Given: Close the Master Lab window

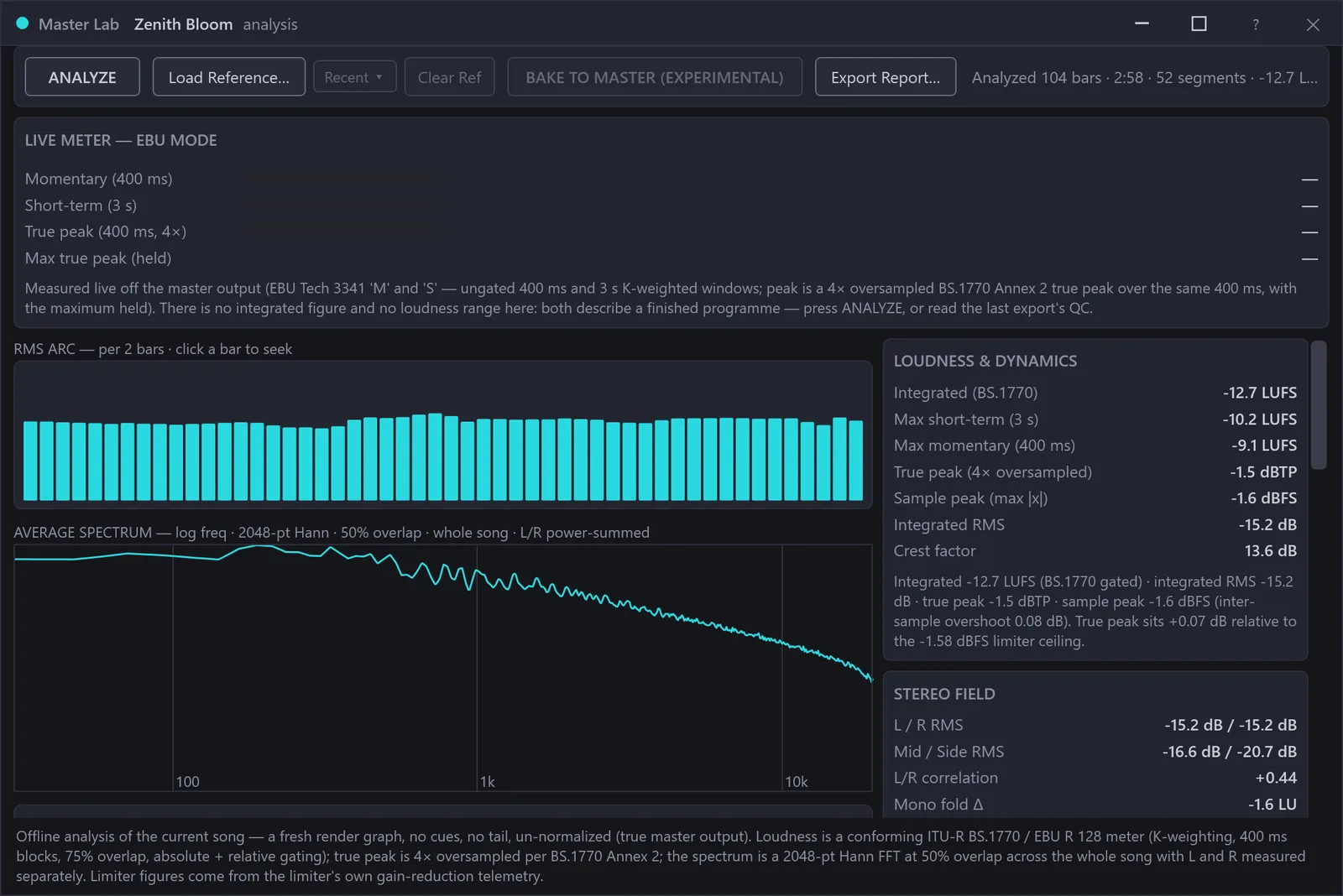Looking at the screenshot, I should point(1313,24).
